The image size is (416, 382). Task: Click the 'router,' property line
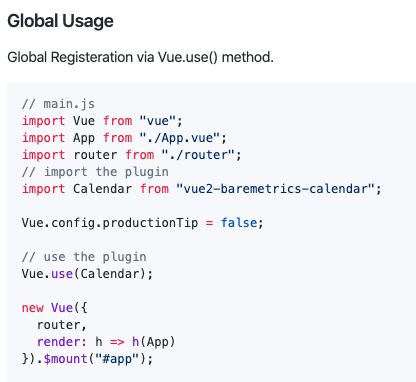tap(62, 325)
